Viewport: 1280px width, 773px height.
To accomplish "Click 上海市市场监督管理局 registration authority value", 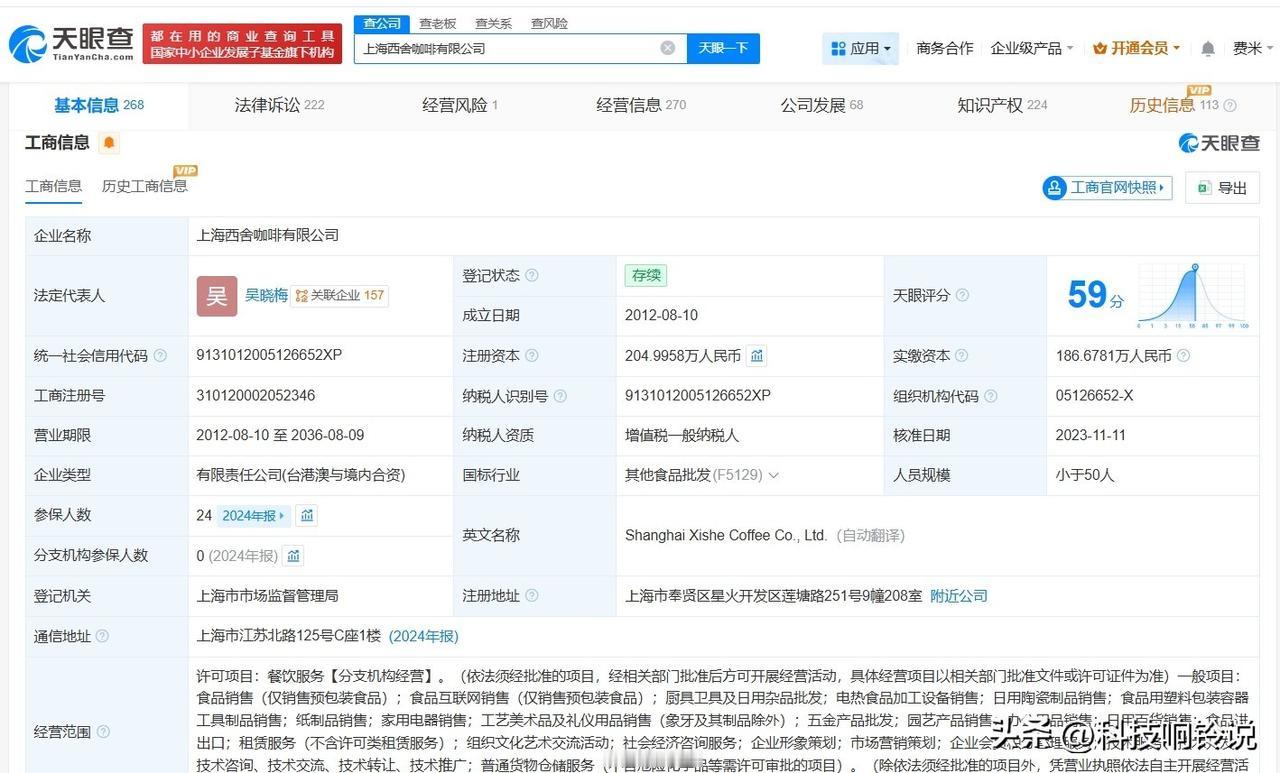I will point(268,595).
